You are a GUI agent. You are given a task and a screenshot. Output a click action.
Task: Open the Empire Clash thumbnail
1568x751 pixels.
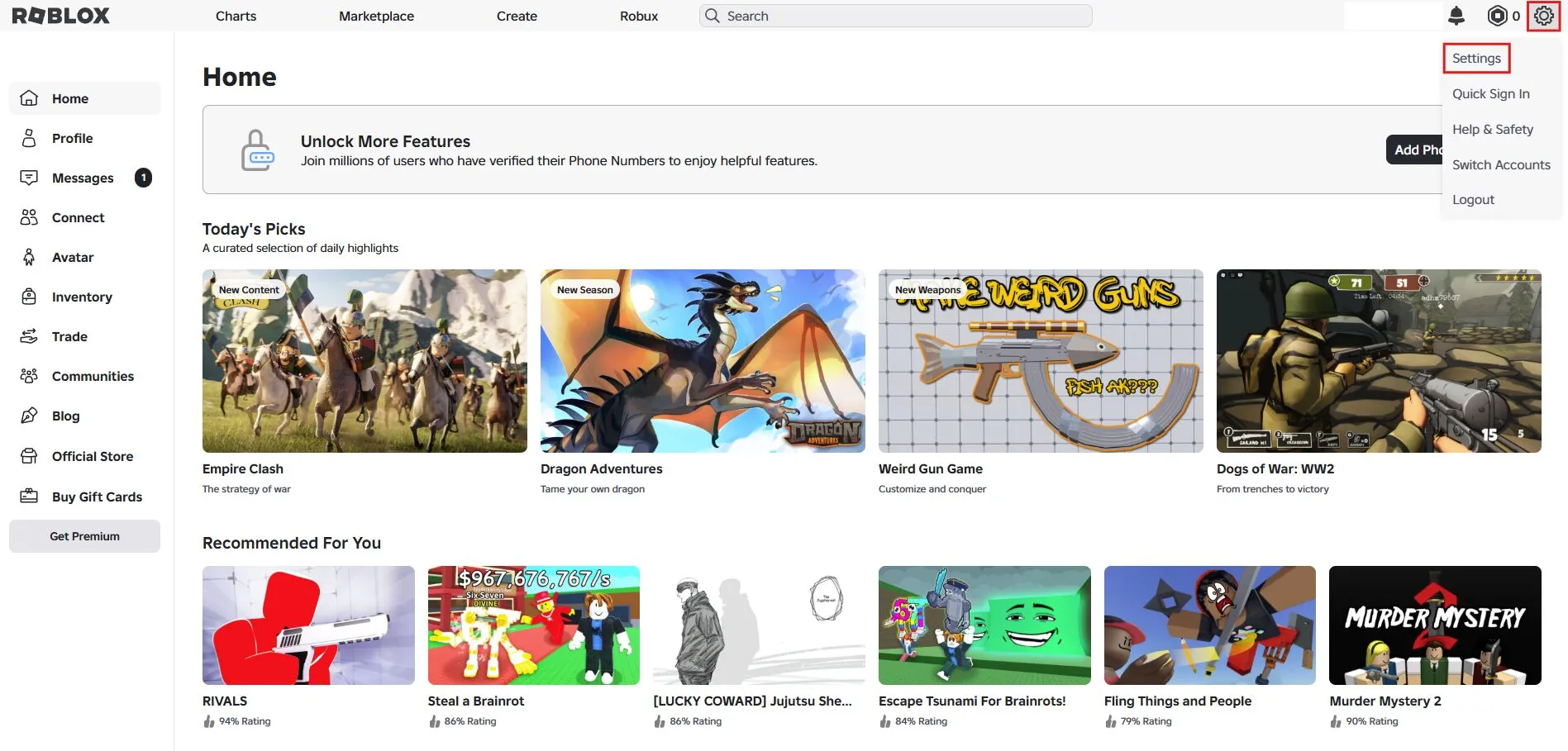point(365,361)
